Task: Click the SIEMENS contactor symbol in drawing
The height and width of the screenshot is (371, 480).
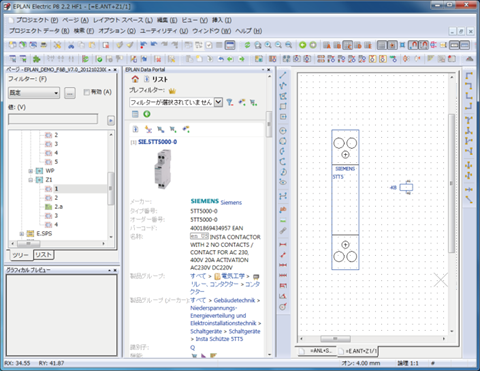Action: tap(345, 199)
